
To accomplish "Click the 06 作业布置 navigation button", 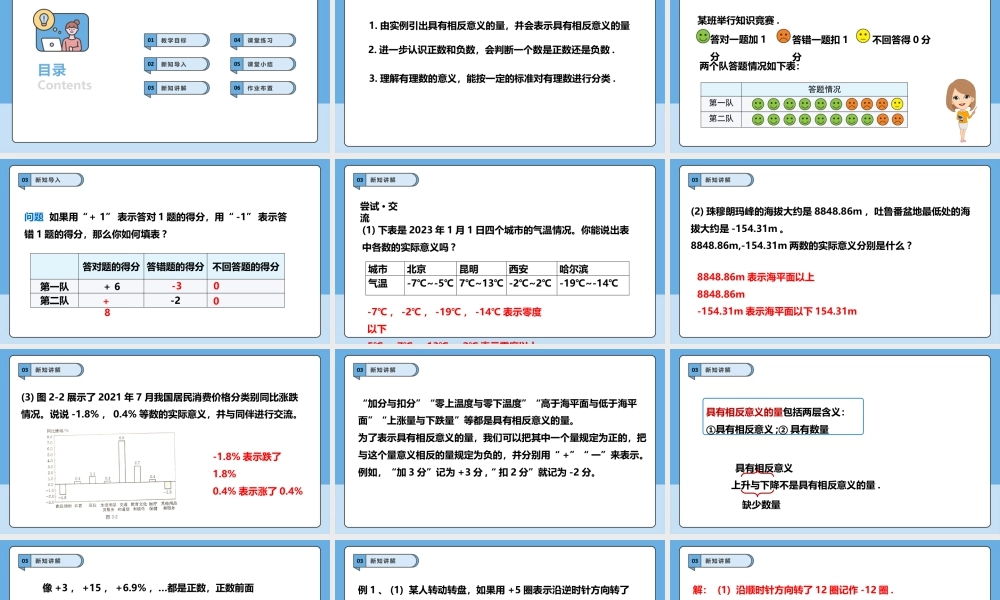I will pyautogui.click(x=264, y=87).
